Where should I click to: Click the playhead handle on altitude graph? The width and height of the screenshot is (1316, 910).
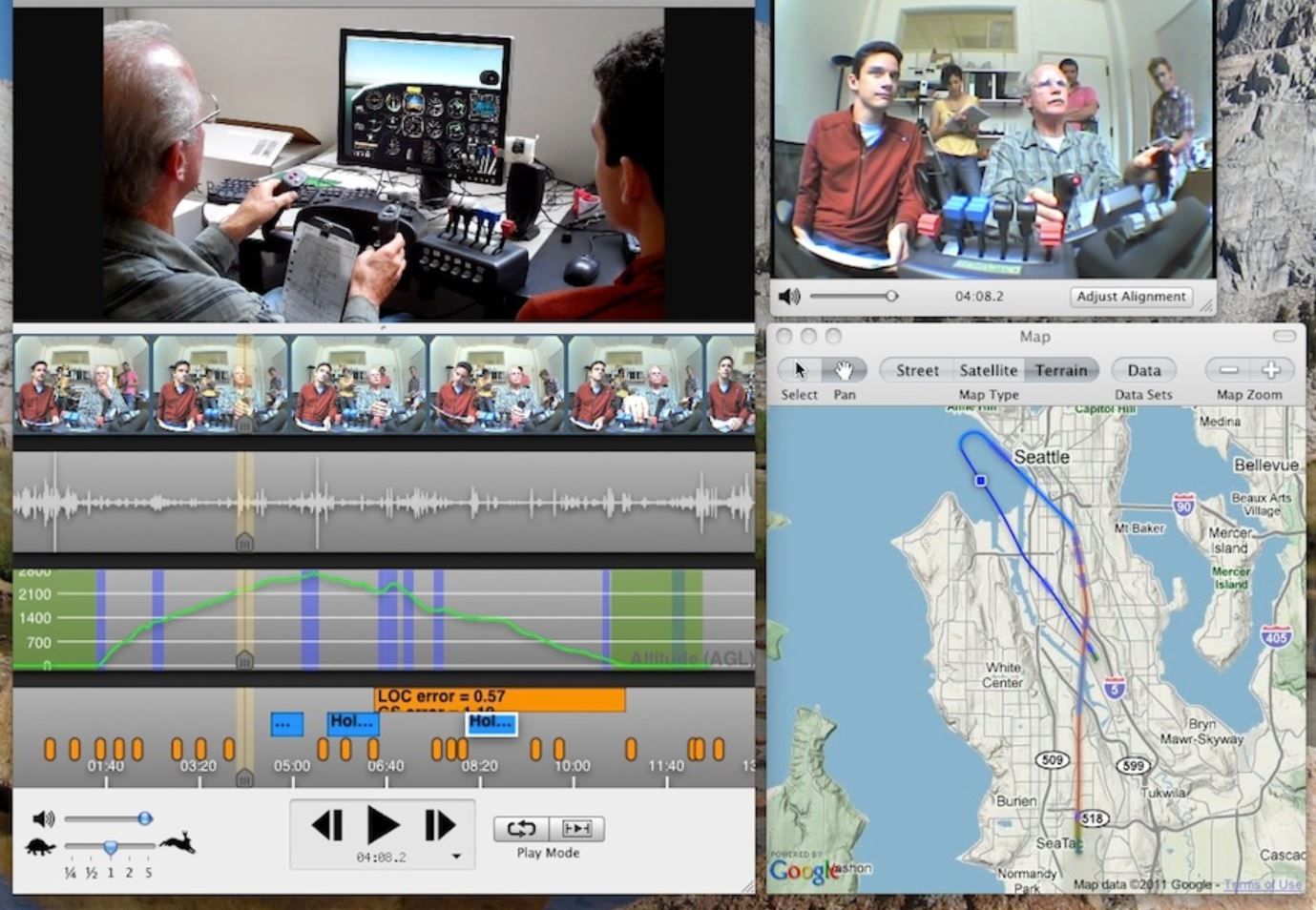[x=244, y=659]
